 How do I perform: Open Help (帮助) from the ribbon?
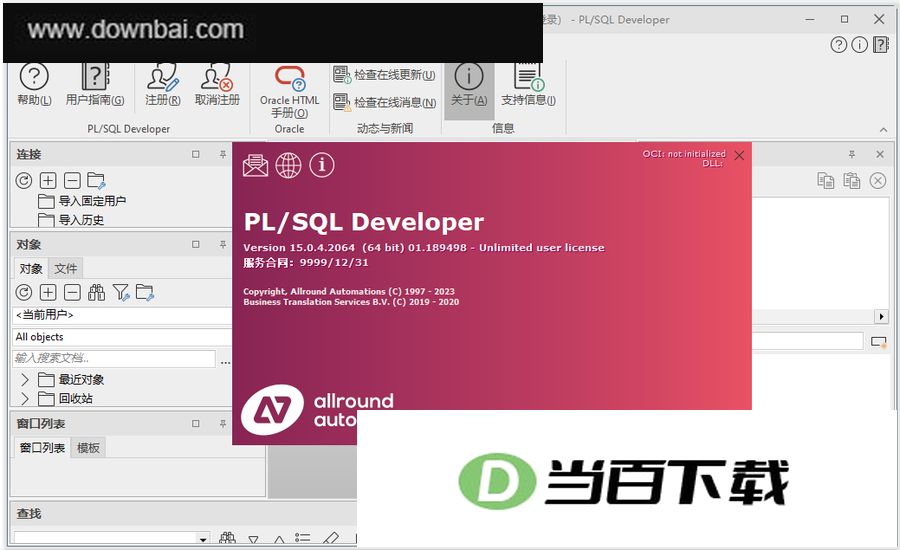tap(34, 84)
